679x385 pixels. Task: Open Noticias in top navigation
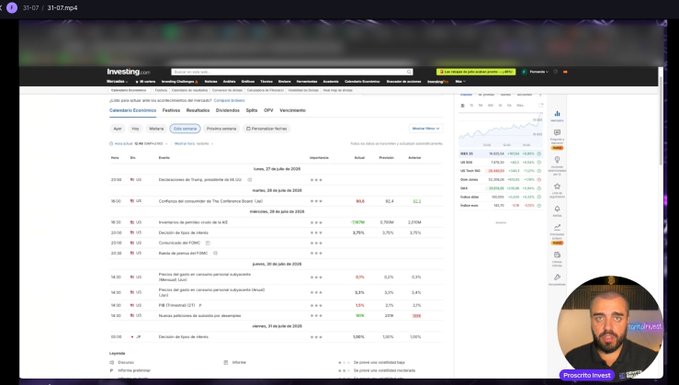211,81
